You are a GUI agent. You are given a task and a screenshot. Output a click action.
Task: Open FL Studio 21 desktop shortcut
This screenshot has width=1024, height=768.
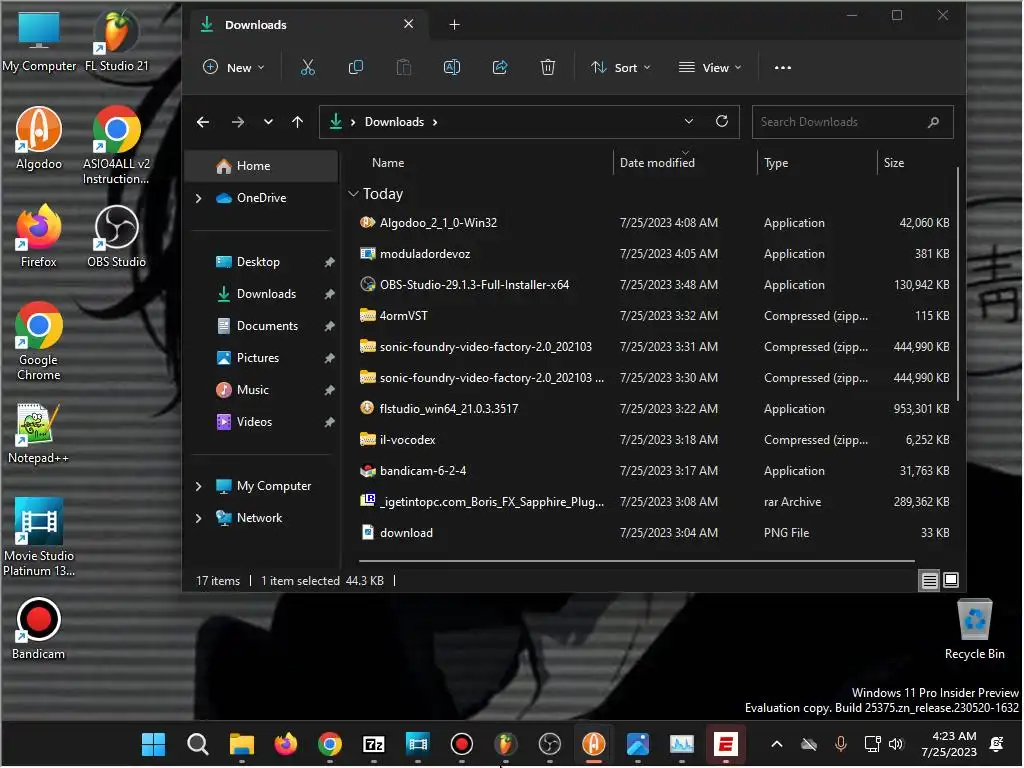click(117, 40)
